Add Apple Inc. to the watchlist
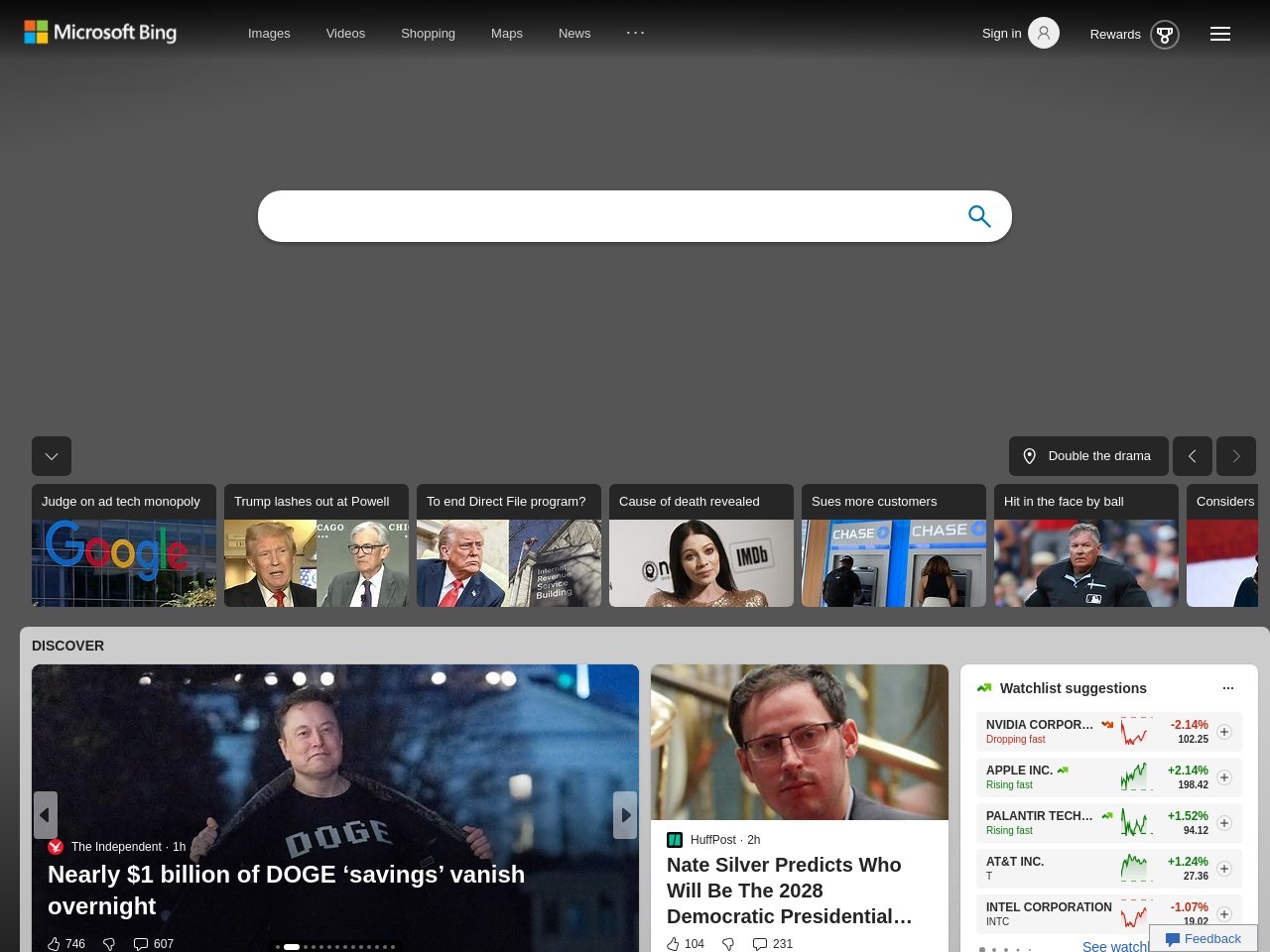This screenshot has width=1270, height=952. (x=1224, y=777)
